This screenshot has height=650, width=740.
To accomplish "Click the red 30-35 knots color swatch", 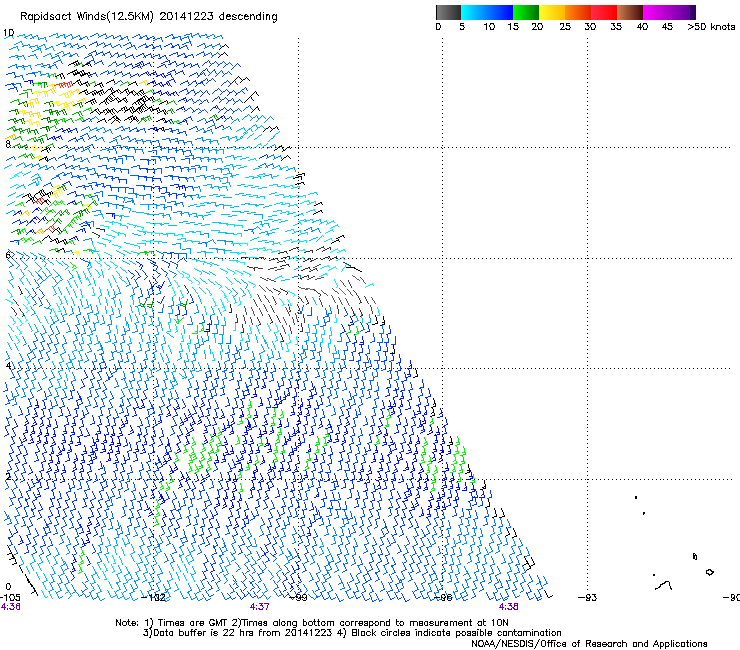I will click(604, 12).
